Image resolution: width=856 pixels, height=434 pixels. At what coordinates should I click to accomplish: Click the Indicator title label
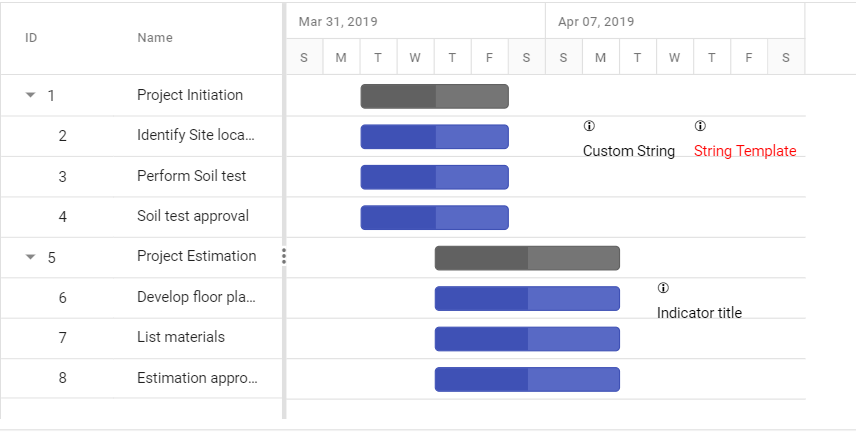699,313
